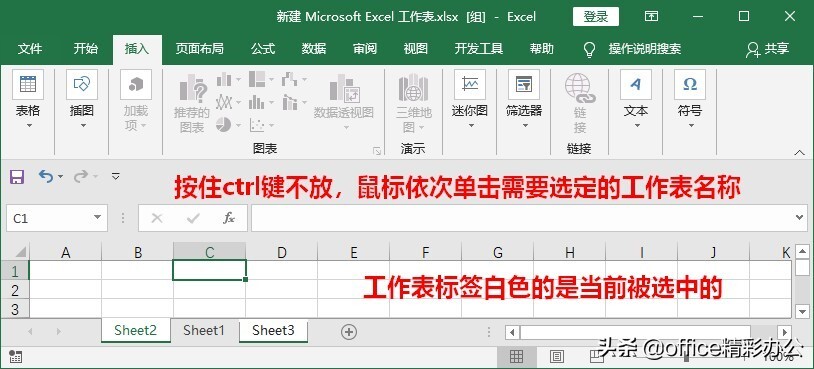The image size is (814, 369).
Task: Select the Sheet2 tab
Action: pyautogui.click(x=135, y=331)
